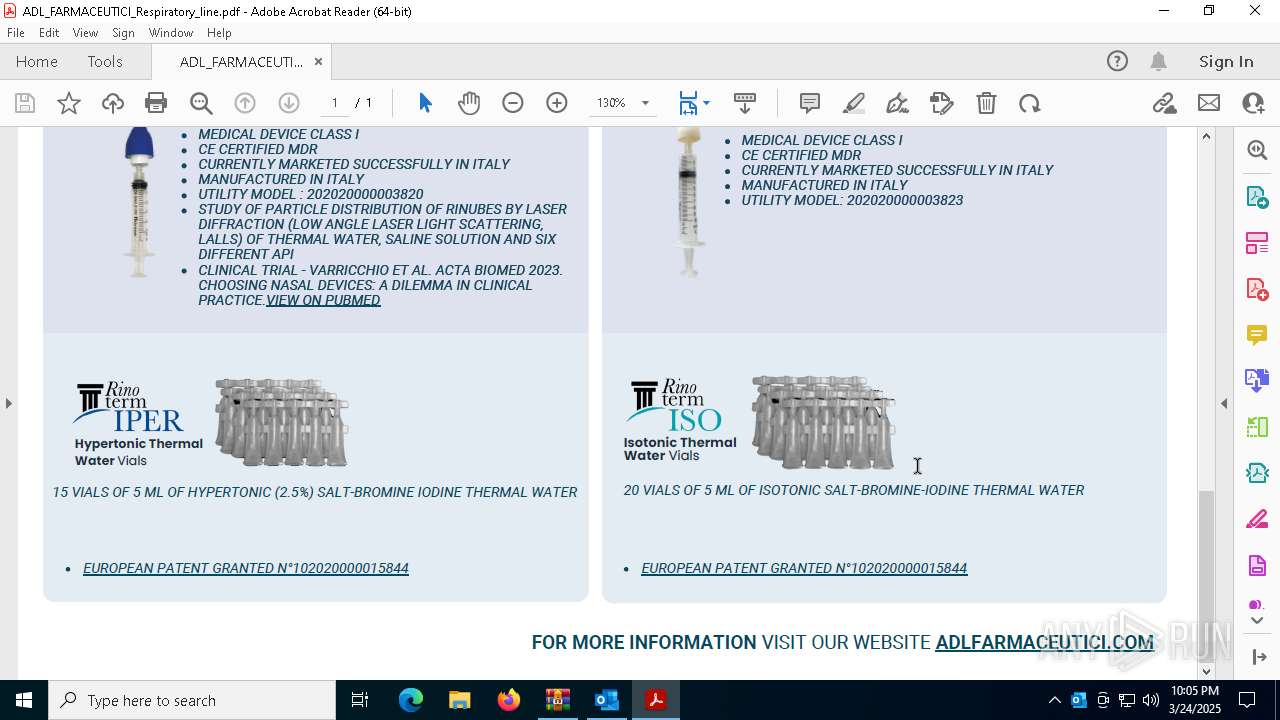Expand the right tools pane
Image resolution: width=1280 pixels, height=720 pixels.
point(1257,657)
